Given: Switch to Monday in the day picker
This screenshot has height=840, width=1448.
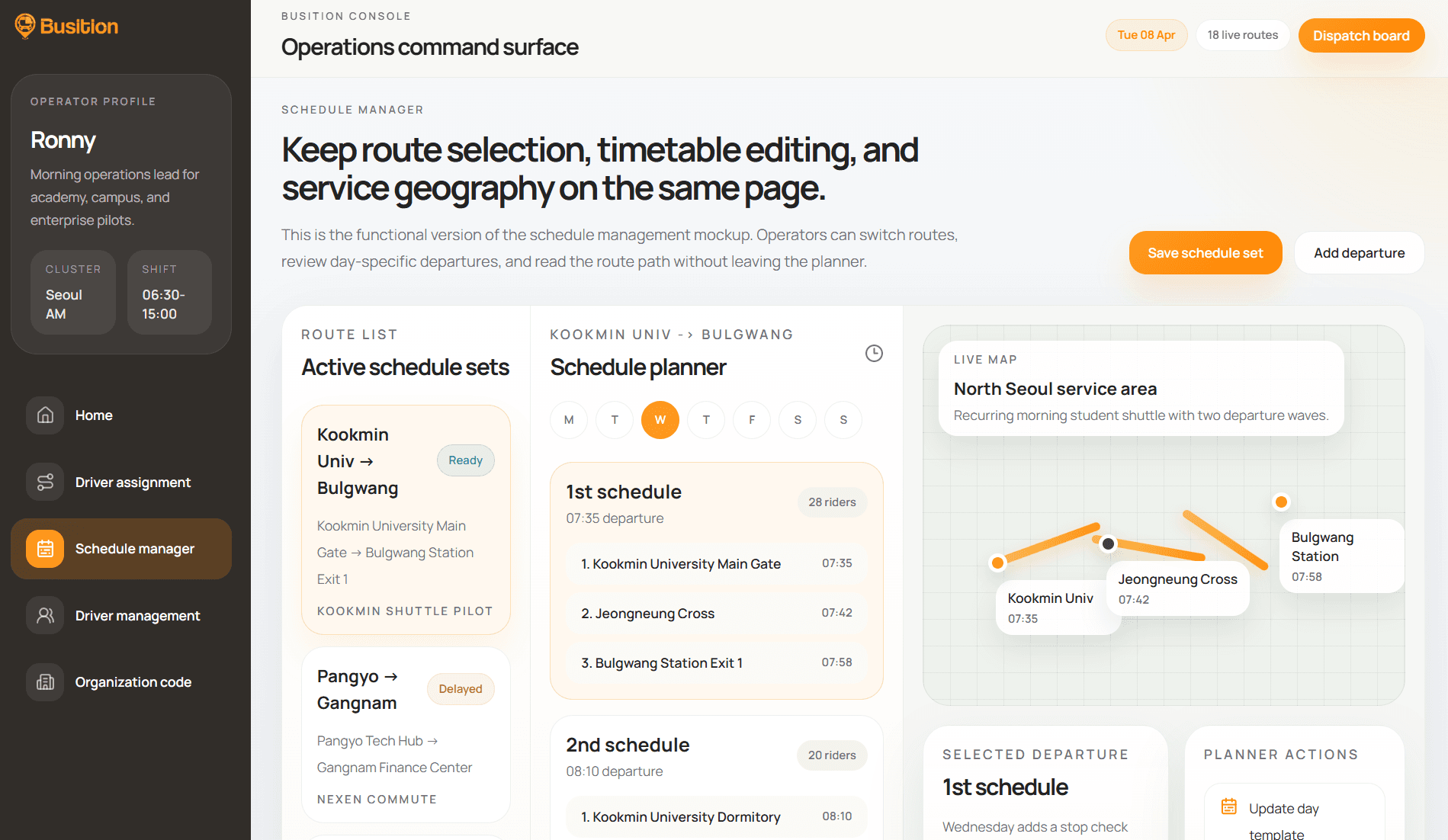Looking at the screenshot, I should coord(569,420).
